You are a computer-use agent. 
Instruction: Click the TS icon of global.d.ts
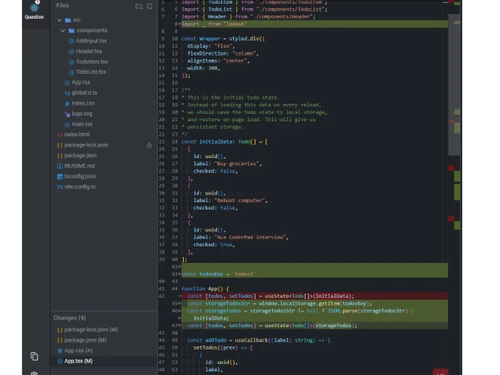67,93
